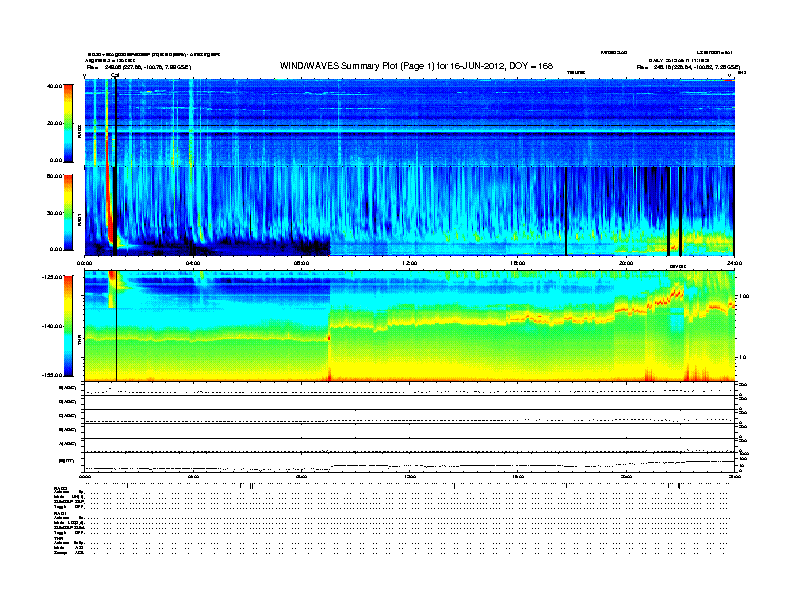This screenshot has width=792, height=612.
Task: Click the TNR color scale bar
Action: point(68,326)
